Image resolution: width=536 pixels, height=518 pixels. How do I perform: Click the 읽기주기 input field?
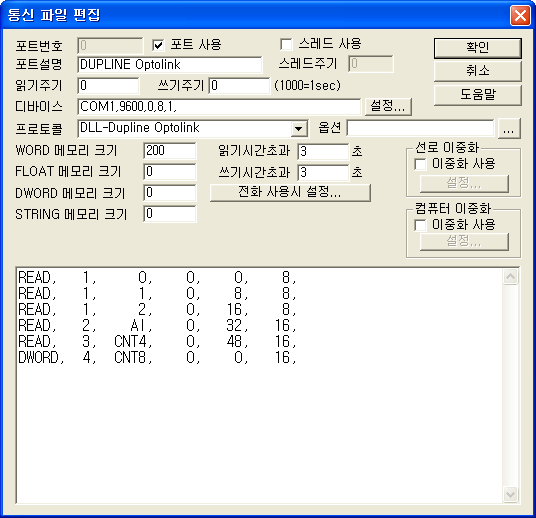click(x=108, y=86)
